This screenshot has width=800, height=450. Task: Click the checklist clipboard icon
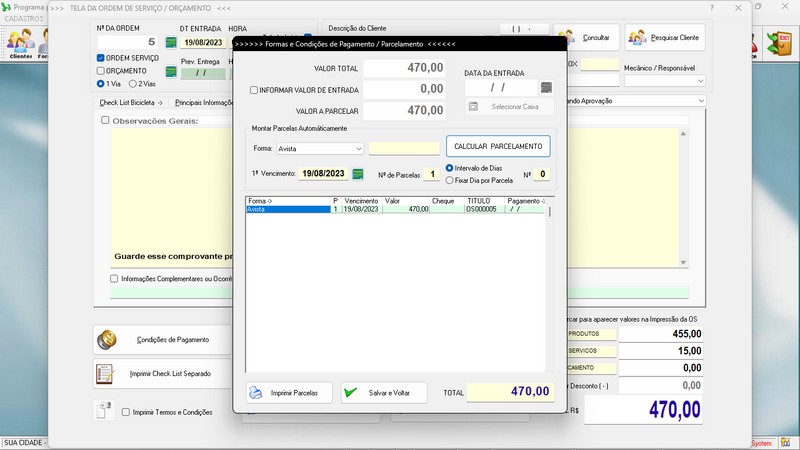[x=105, y=374]
